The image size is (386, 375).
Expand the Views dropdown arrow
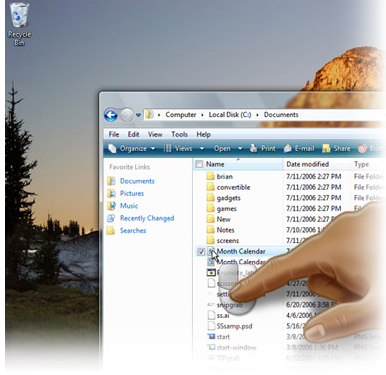[x=202, y=149]
